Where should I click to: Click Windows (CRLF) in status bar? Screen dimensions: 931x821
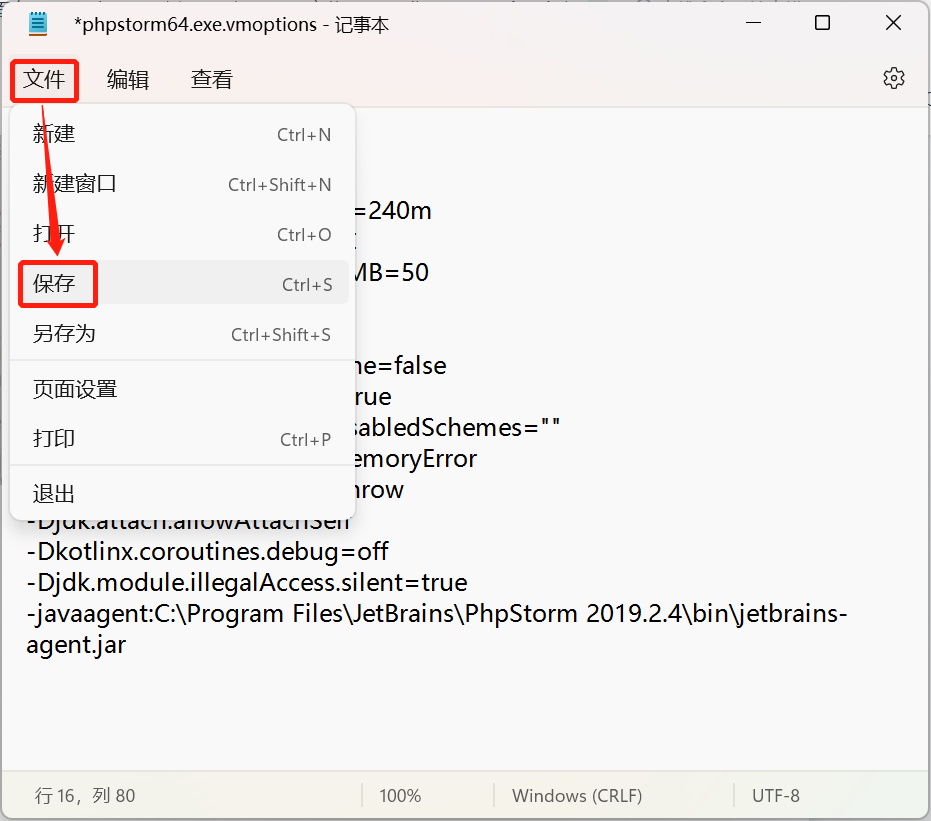(577, 795)
